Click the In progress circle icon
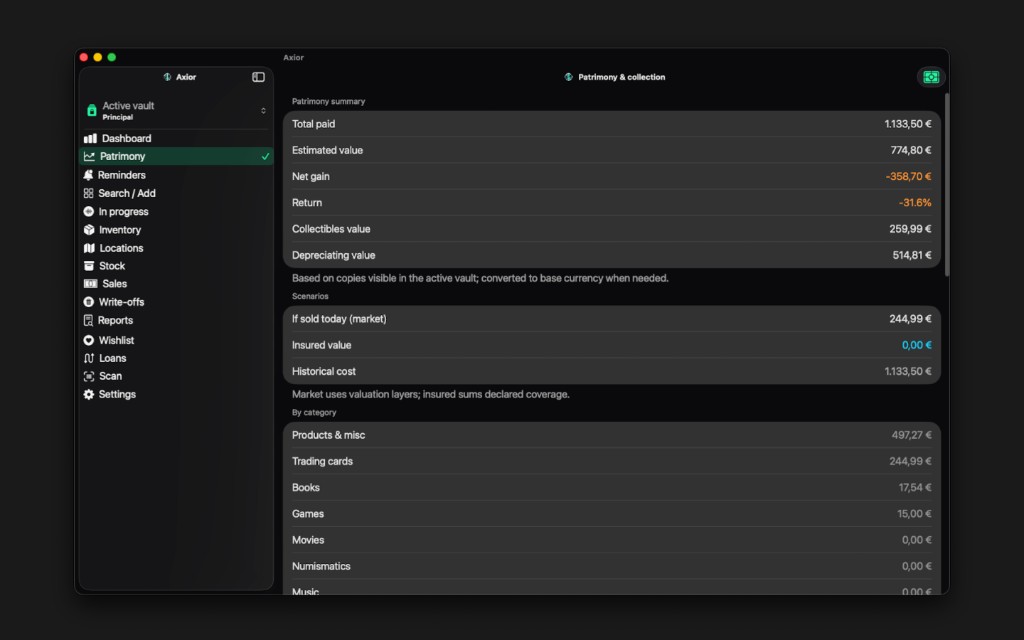Image resolution: width=1024 pixels, height=640 pixels. click(x=89, y=212)
